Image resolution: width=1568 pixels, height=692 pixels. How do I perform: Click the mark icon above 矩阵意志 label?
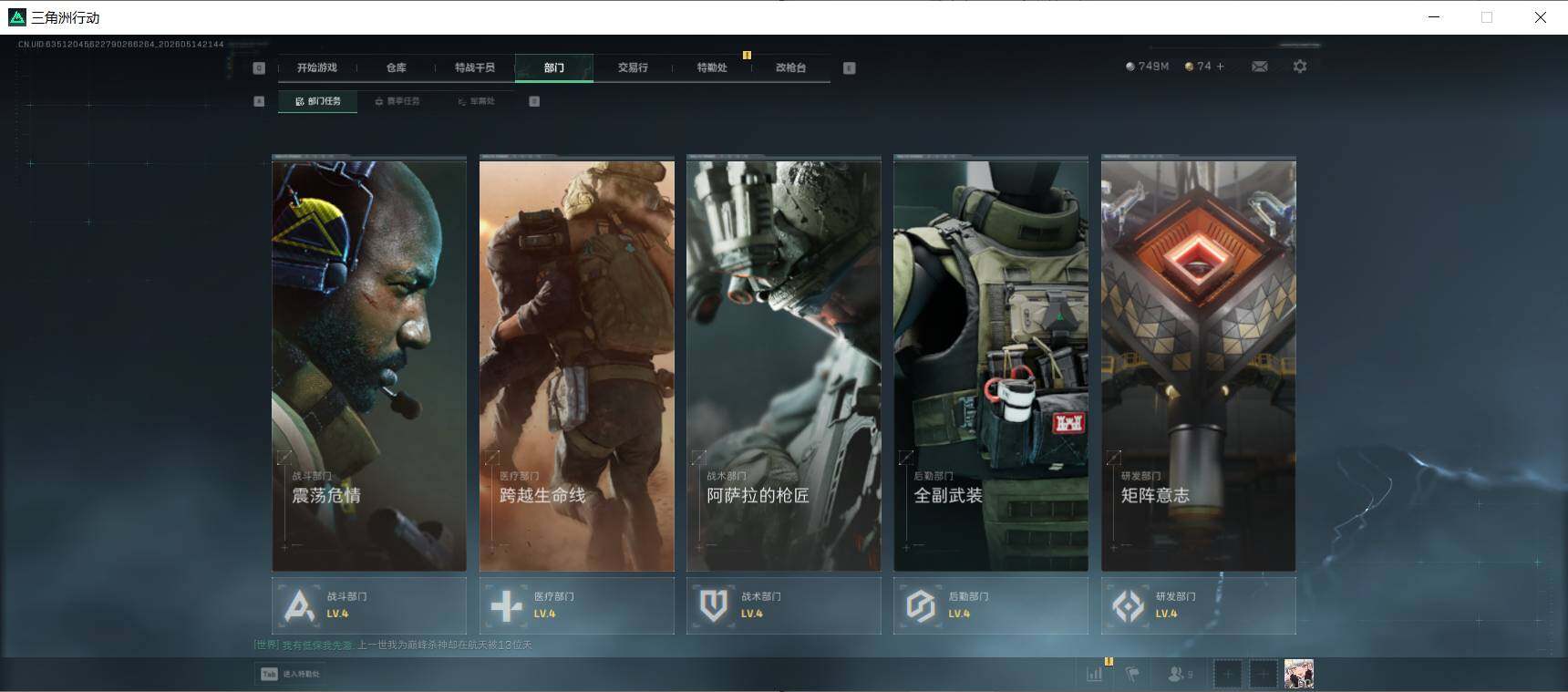pyautogui.click(x=1114, y=457)
